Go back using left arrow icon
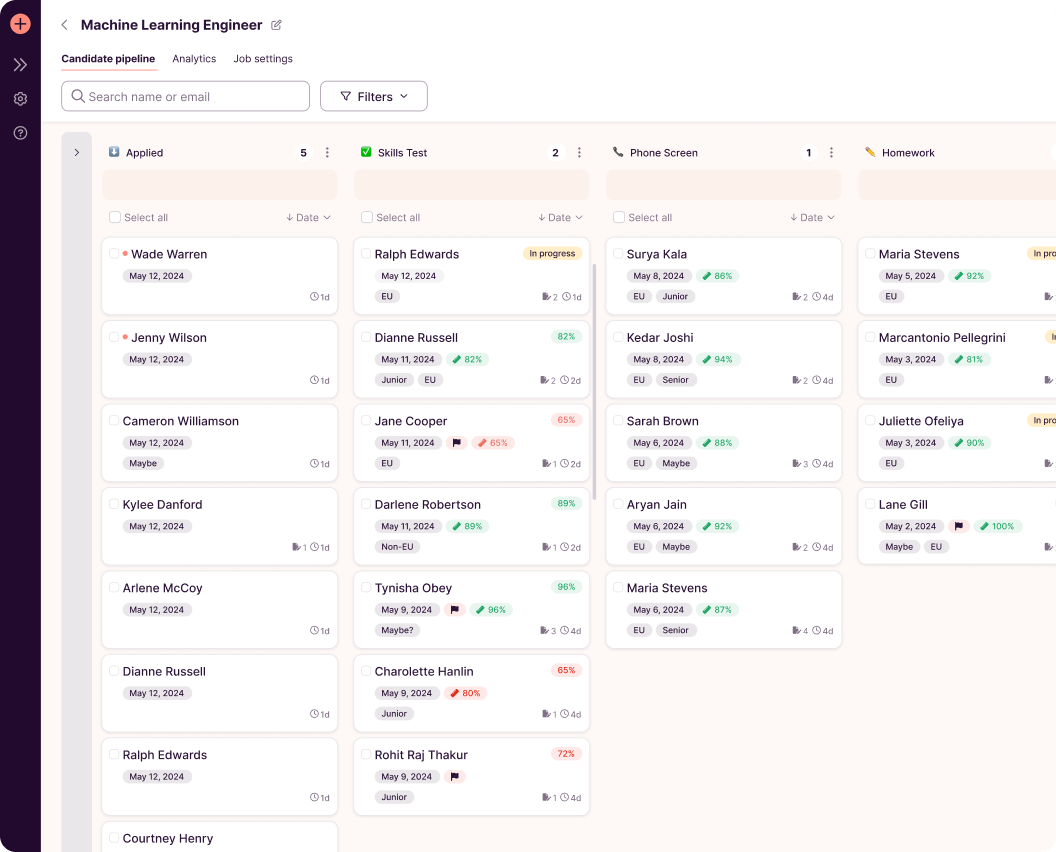Screen dimensions: 1056x852 (x=65, y=25)
